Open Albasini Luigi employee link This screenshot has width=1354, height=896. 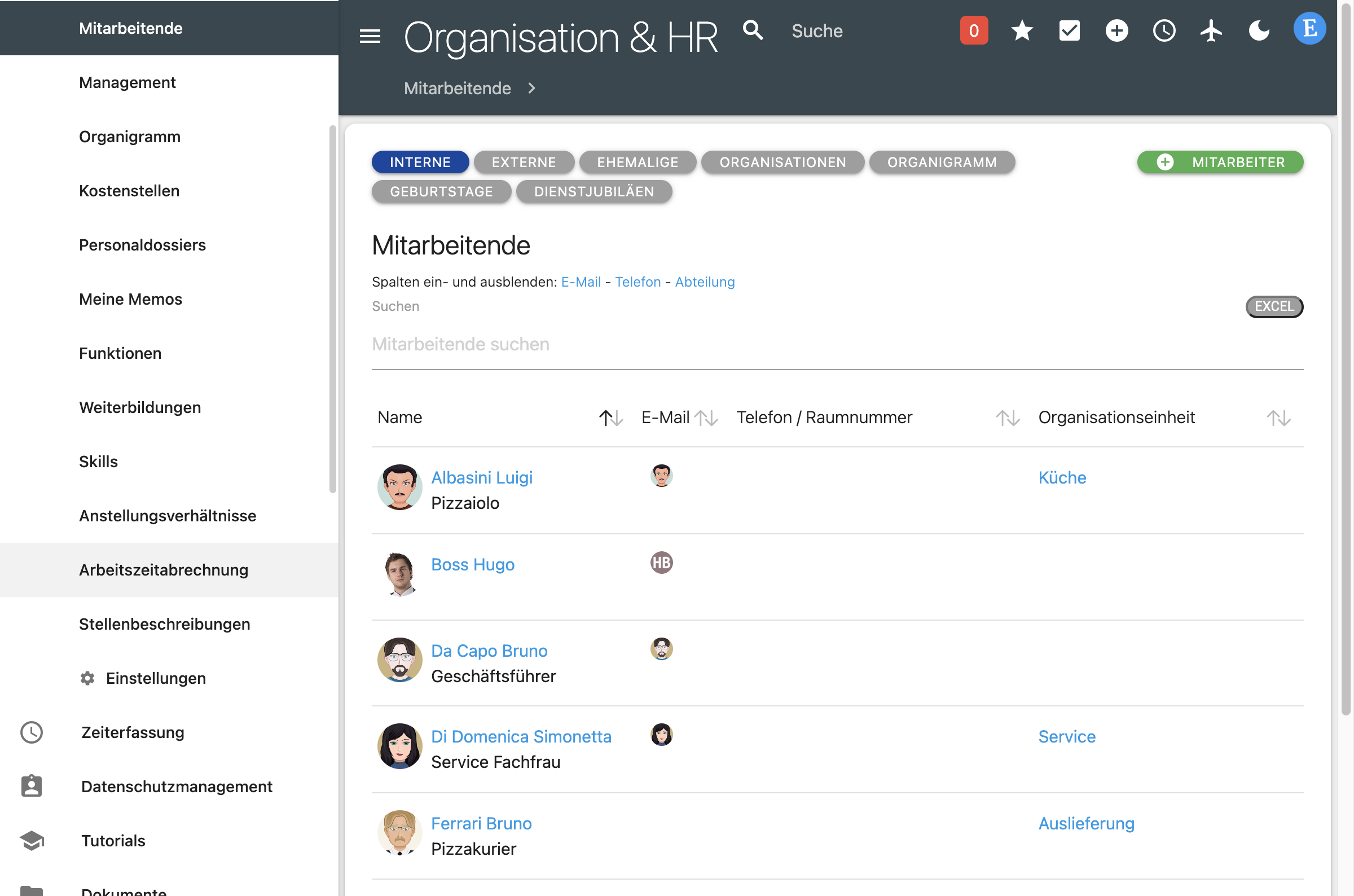[x=481, y=478]
